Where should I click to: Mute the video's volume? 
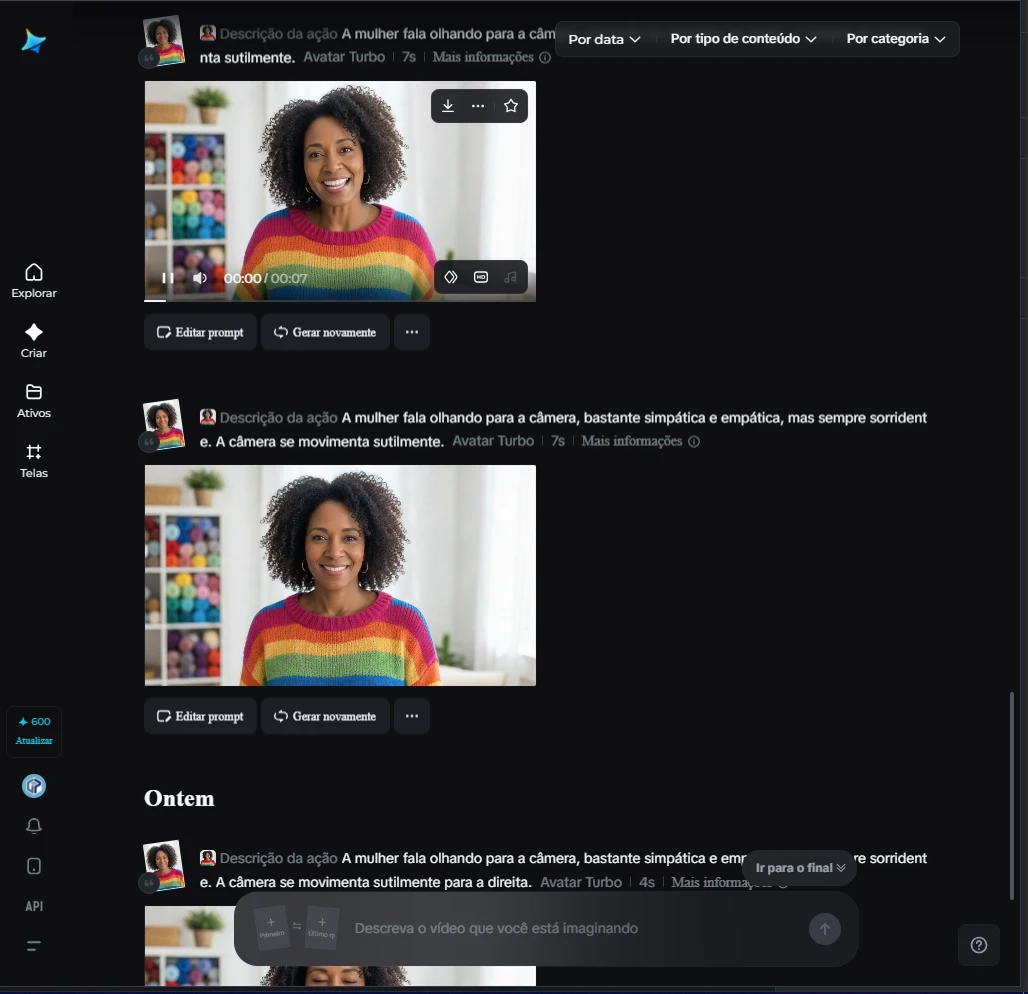[199, 278]
